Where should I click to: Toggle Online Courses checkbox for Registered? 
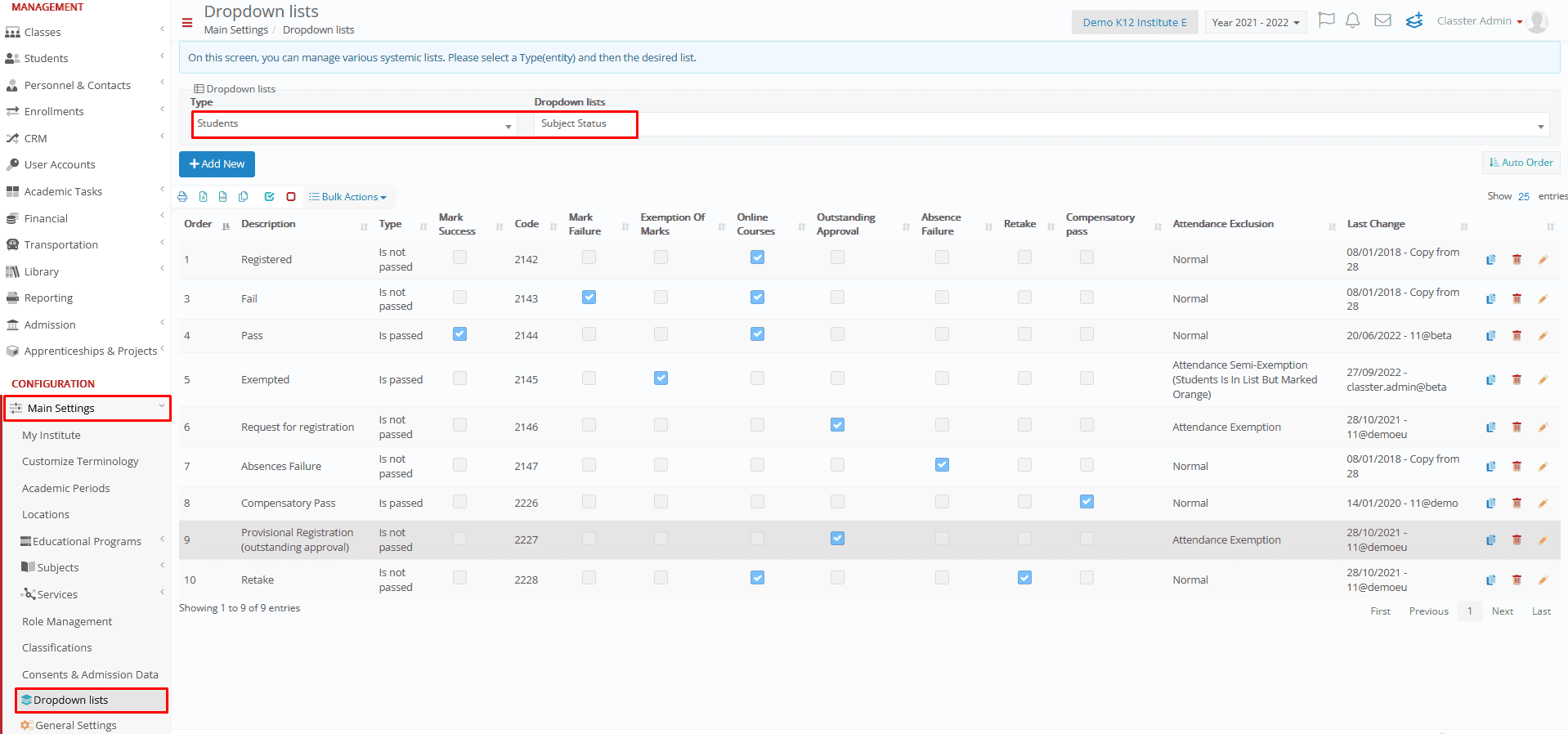758,257
